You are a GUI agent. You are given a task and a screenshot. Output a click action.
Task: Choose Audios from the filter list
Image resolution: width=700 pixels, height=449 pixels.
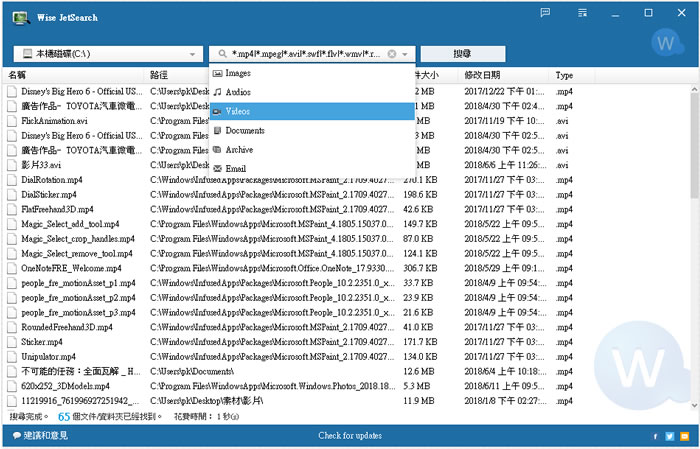[239, 92]
